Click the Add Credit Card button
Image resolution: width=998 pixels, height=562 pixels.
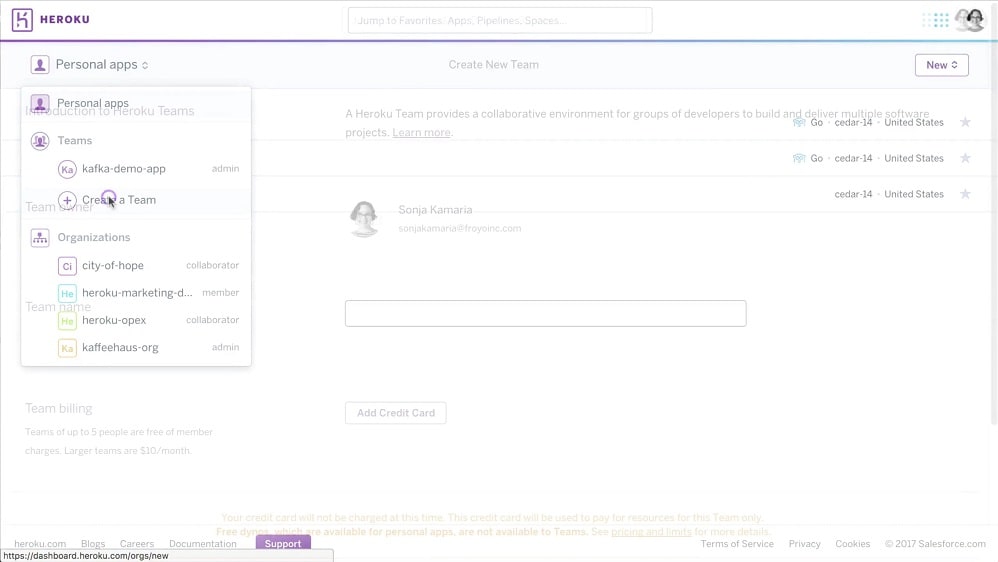tap(395, 413)
